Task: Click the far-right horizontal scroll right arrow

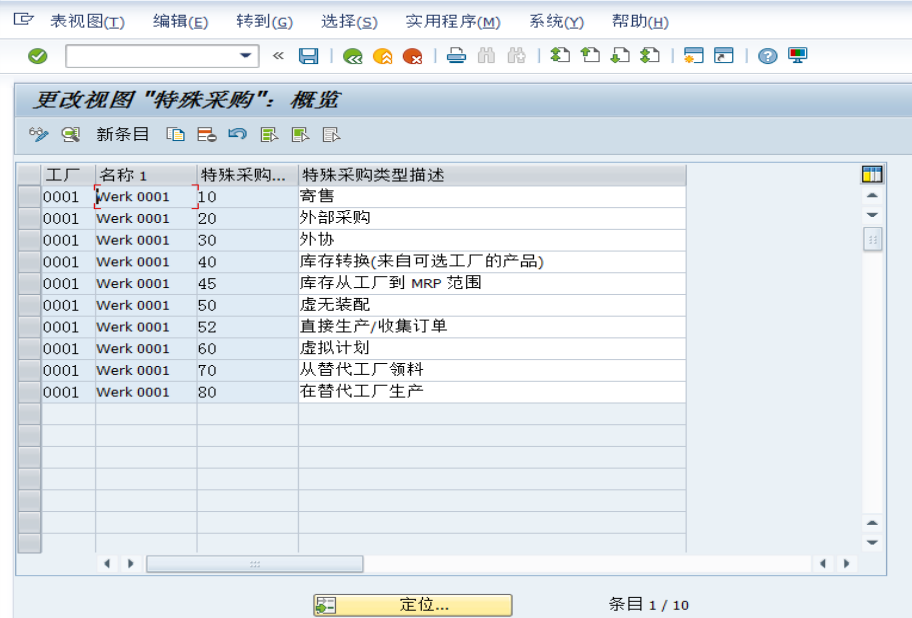Action: (x=846, y=563)
